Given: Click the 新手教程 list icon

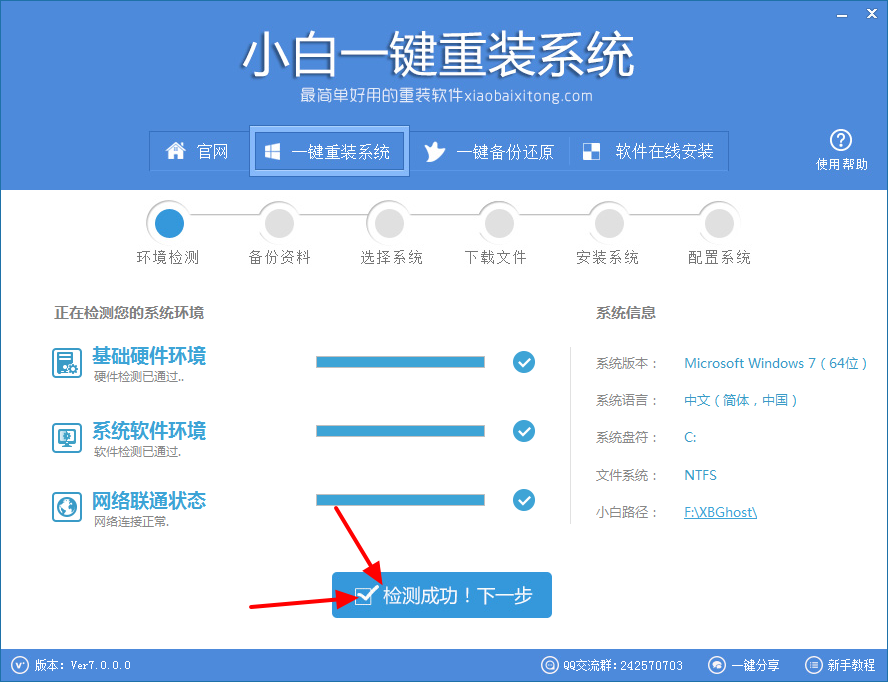Looking at the screenshot, I should click(813, 665).
